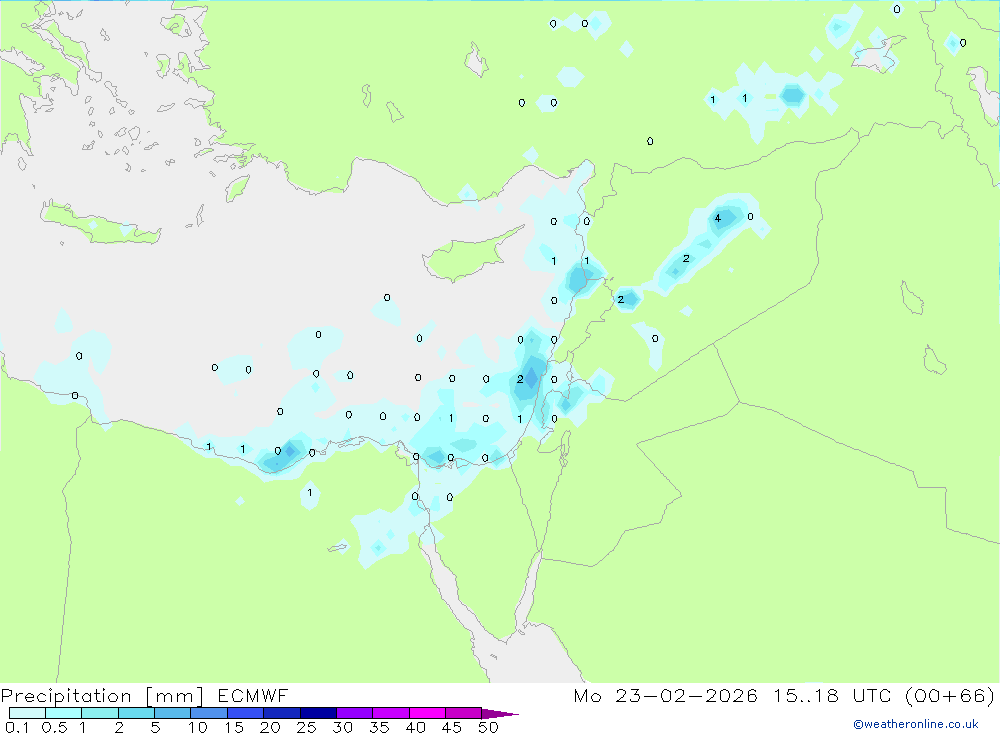Viewport: 1000px width, 733px height.
Task: Click the island of Crete on the map
Action: click(x=102, y=223)
